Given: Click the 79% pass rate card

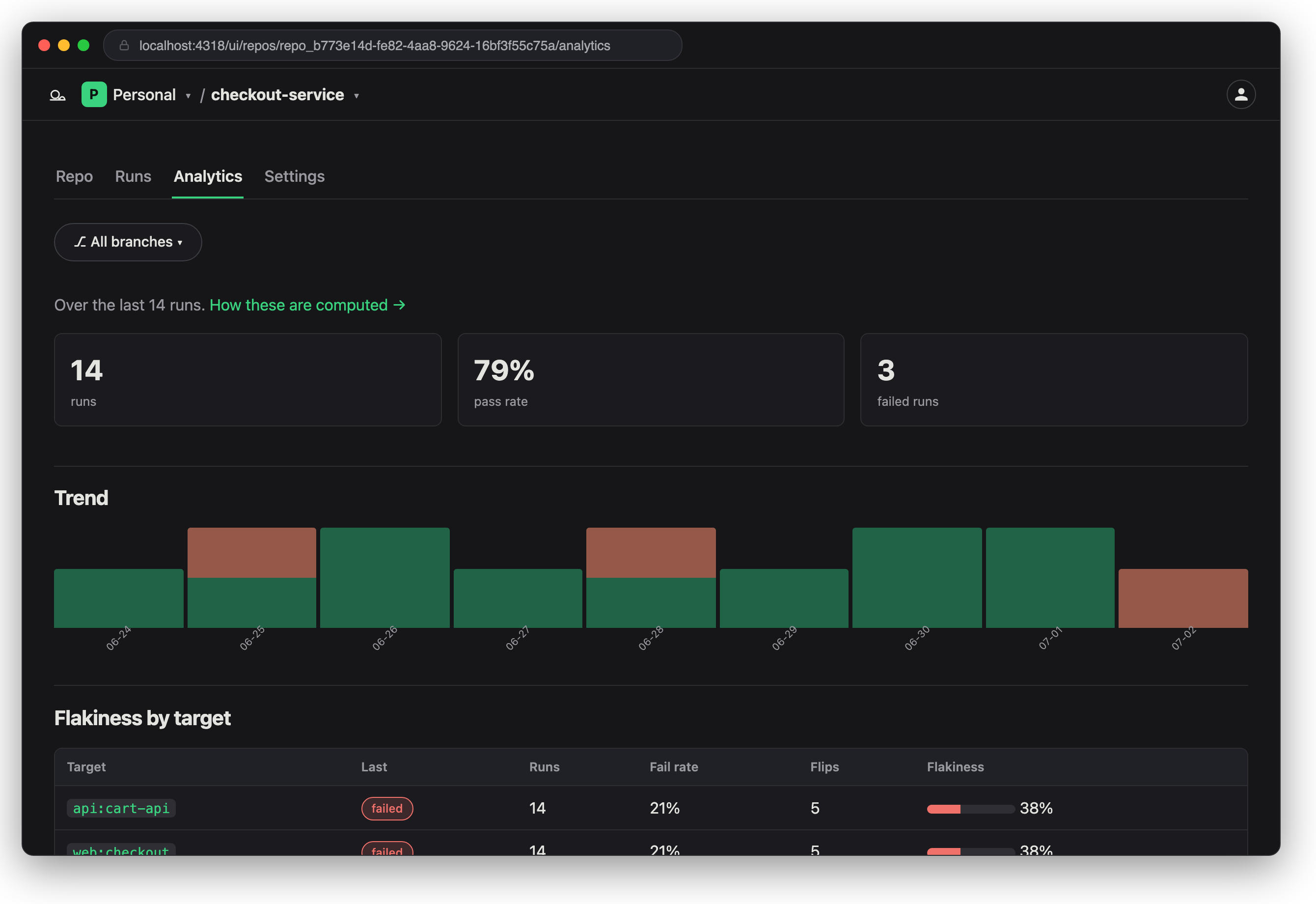Looking at the screenshot, I should point(651,379).
